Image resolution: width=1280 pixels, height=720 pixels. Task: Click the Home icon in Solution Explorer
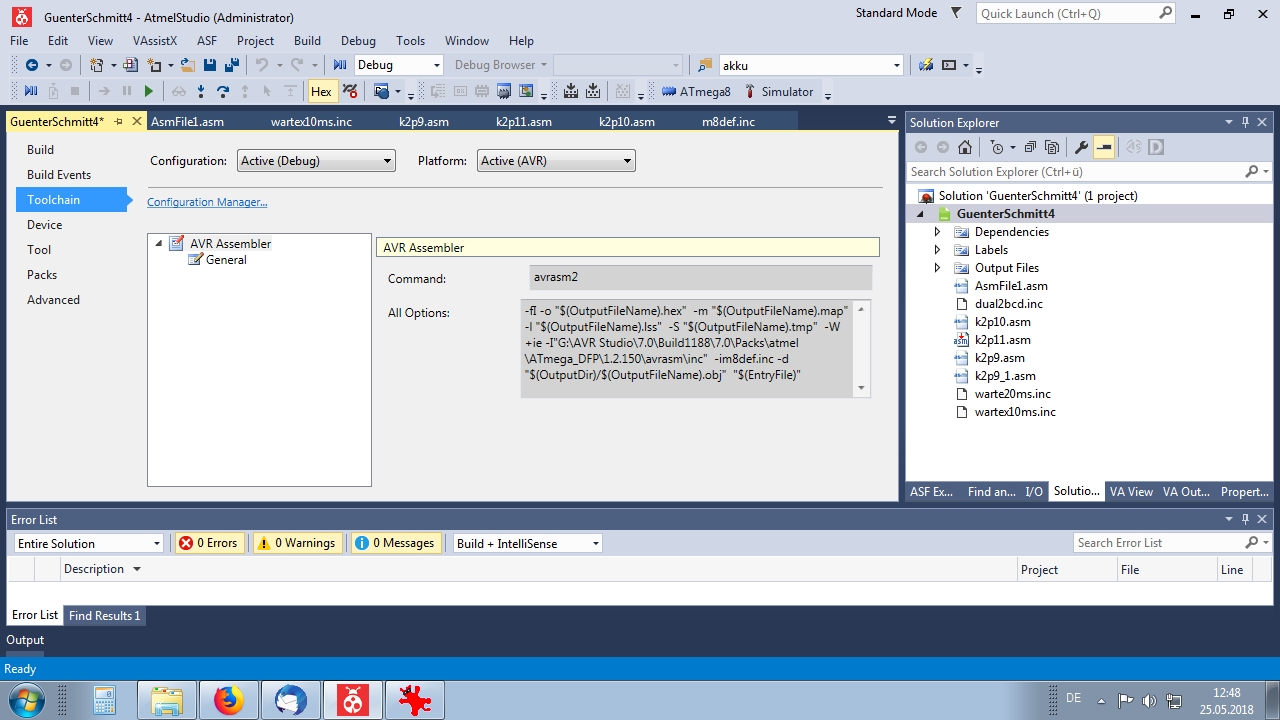964,147
